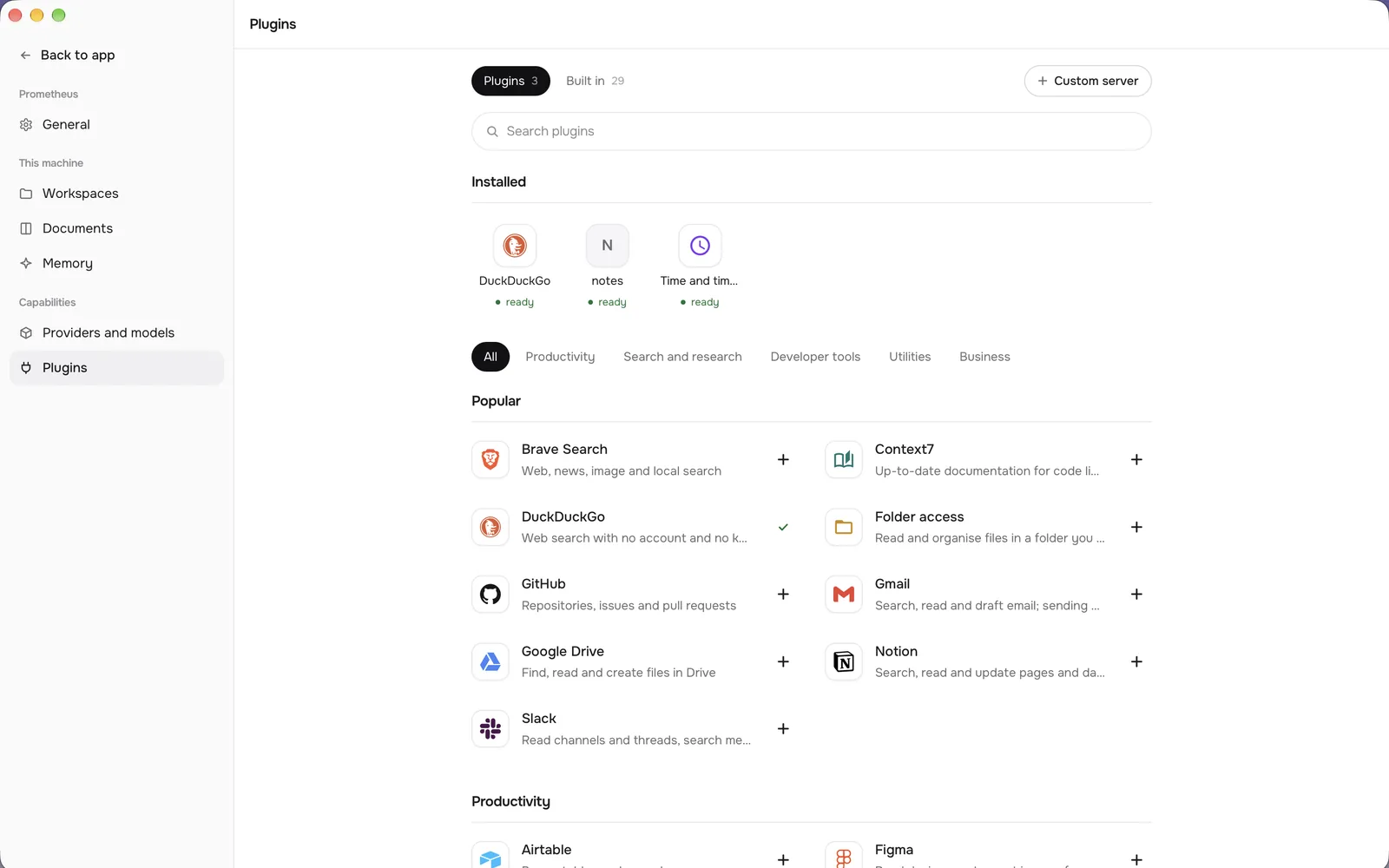Click the Airtable plugin name
The width and height of the screenshot is (1389, 868).
[546, 850]
